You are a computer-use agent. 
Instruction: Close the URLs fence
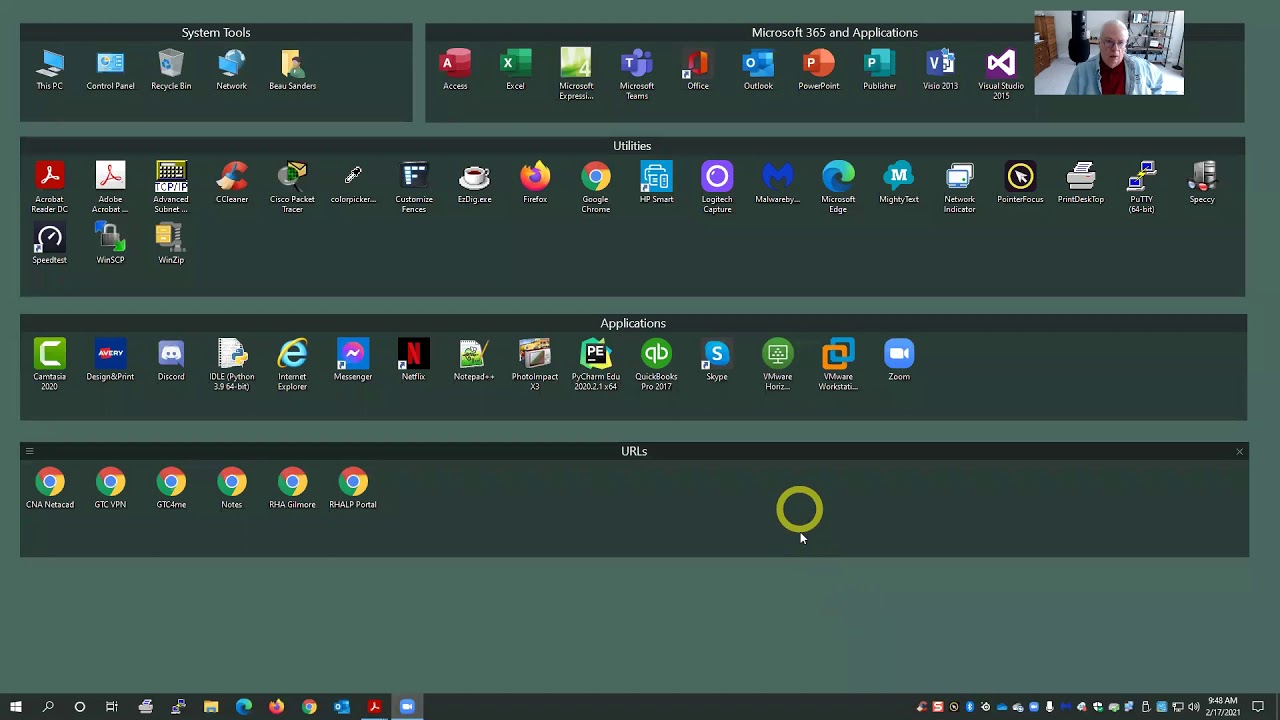pyautogui.click(x=1239, y=452)
